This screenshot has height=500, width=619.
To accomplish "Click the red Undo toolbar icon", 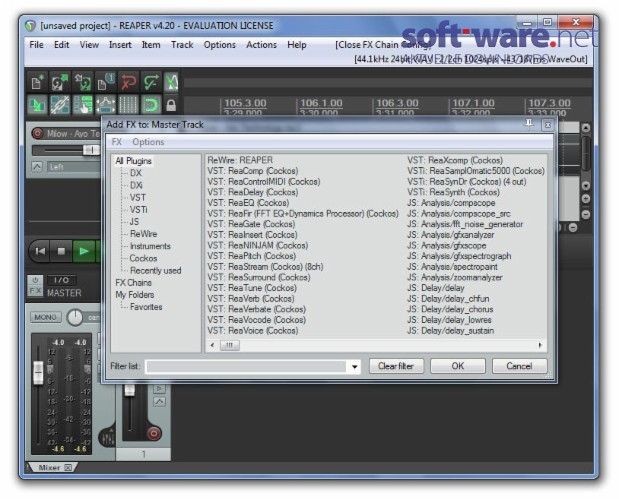I will pos(129,82).
